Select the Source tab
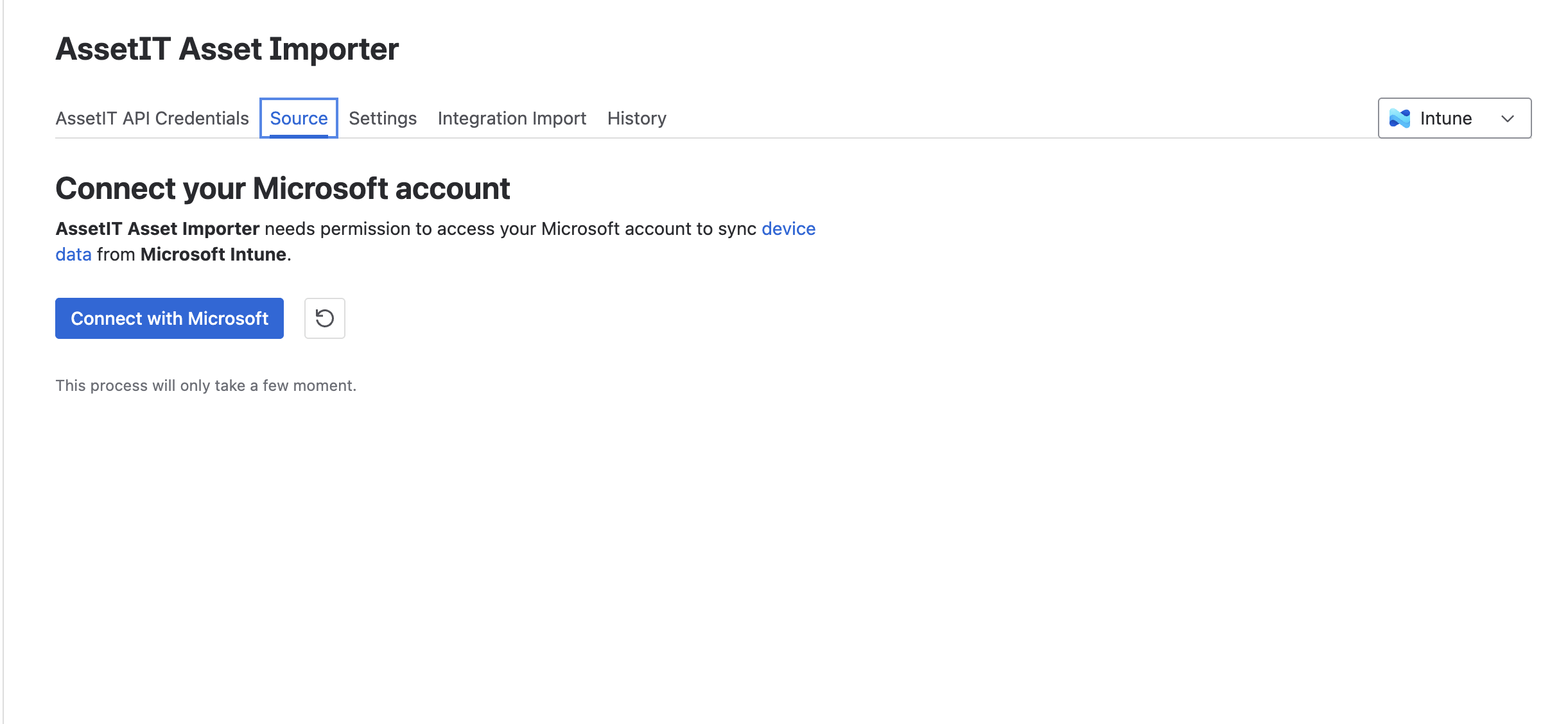Viewport: 1568px width, 724px height. click(x=299, y=118)
